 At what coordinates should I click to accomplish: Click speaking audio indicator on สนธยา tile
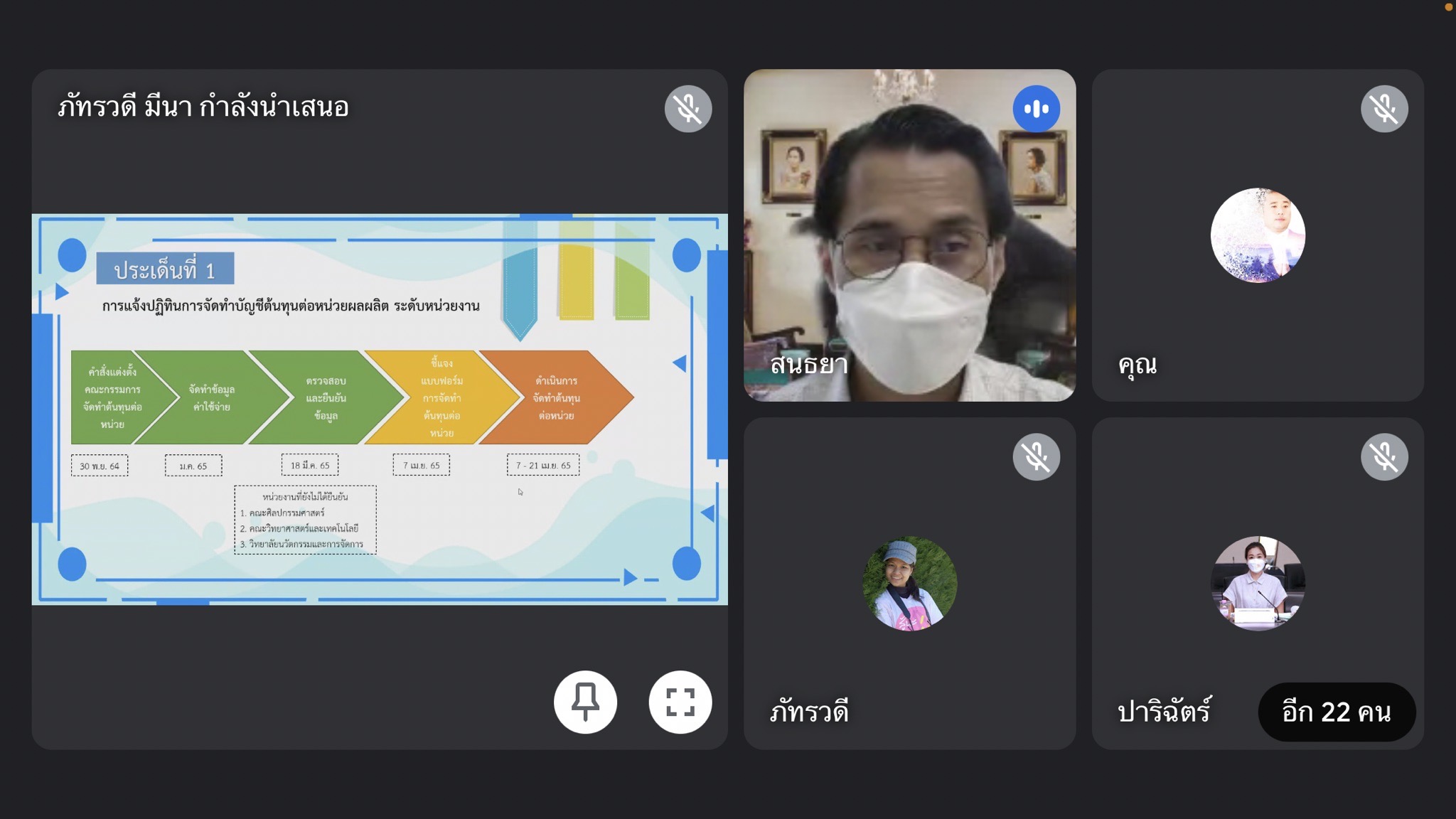coord(1036,109)
